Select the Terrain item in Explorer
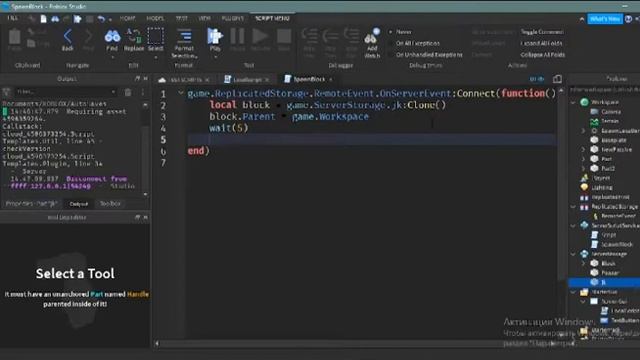 coord(604,121)
